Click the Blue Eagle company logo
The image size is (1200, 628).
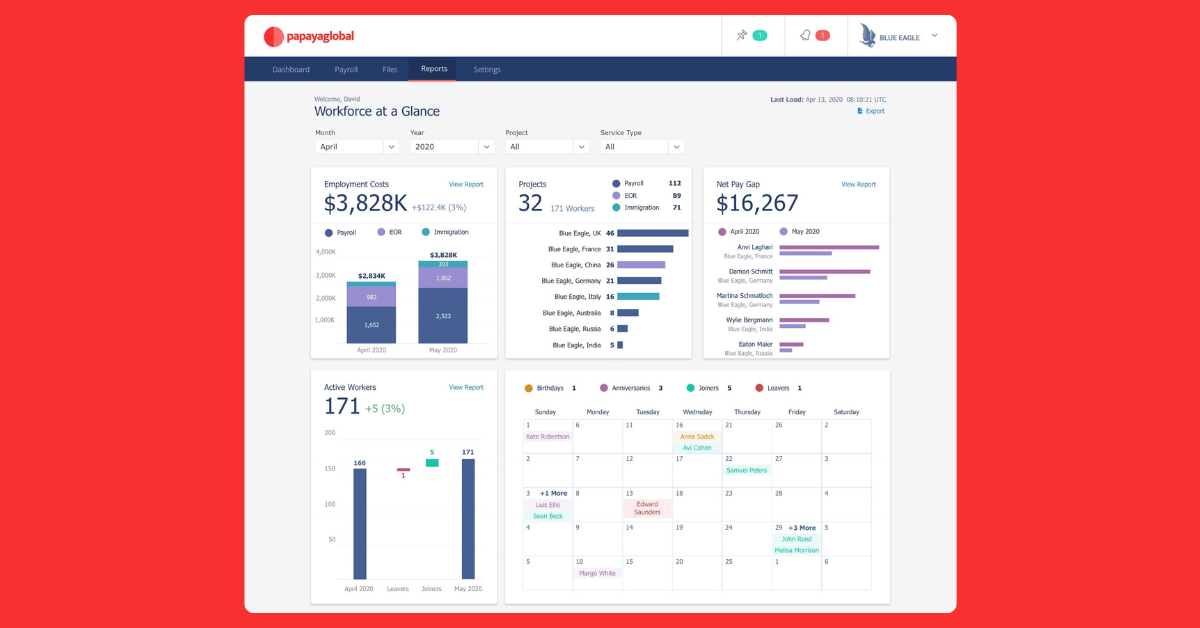coord(867,36)
